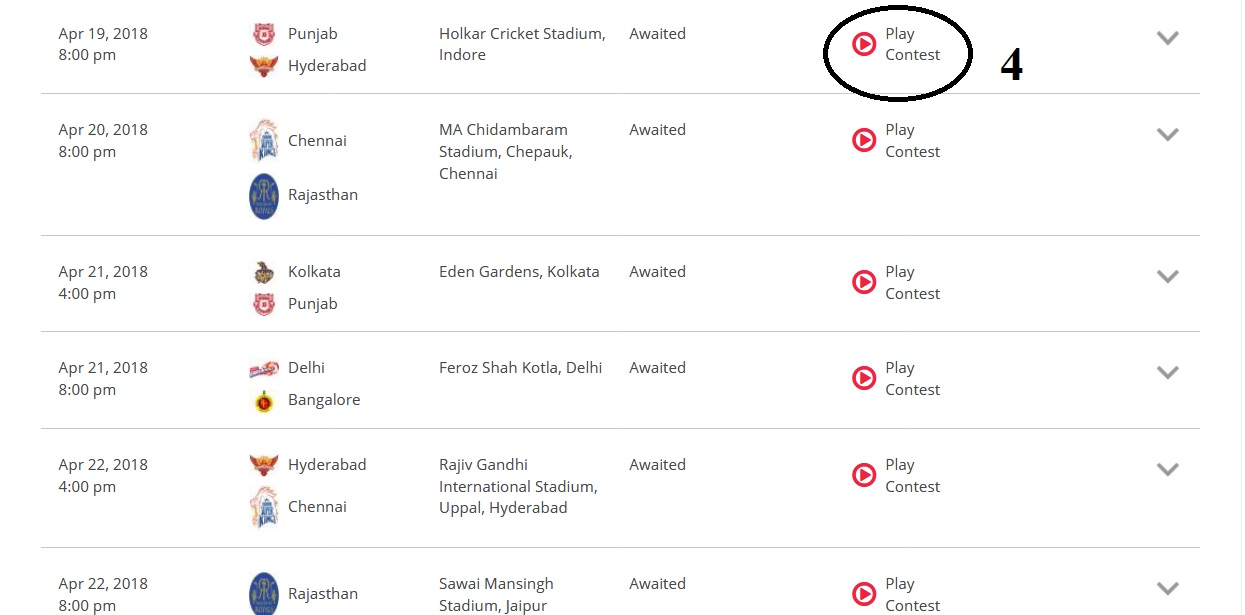The width and height of the screenshot is (1245, 615).
Task: Click the Rajasthan team name in Apr 20 match
Action: [x=322, y=195]
